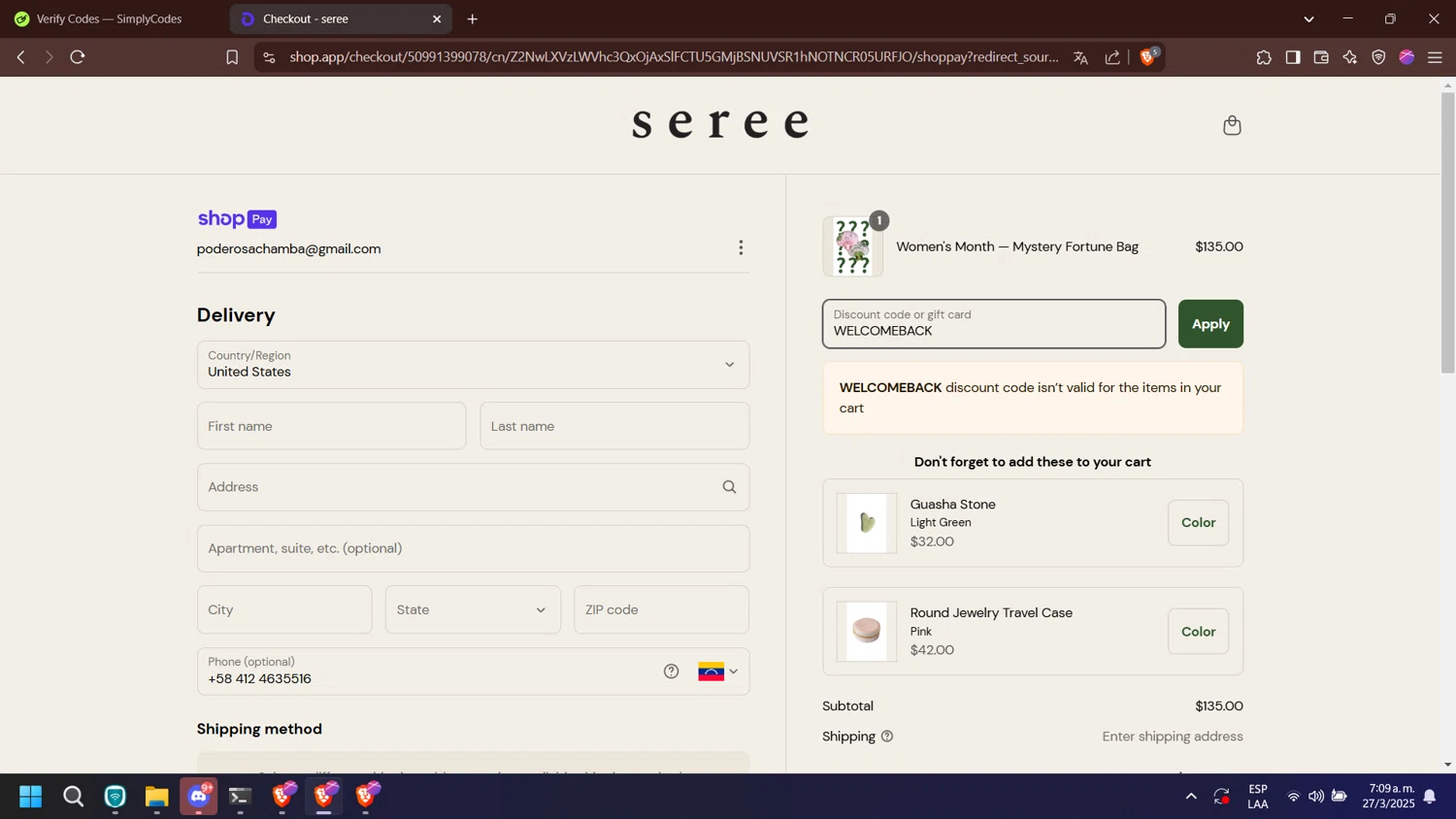Go forward with browser forward arrow
This screenshot has width=1456, height=819.
point(49,57)
